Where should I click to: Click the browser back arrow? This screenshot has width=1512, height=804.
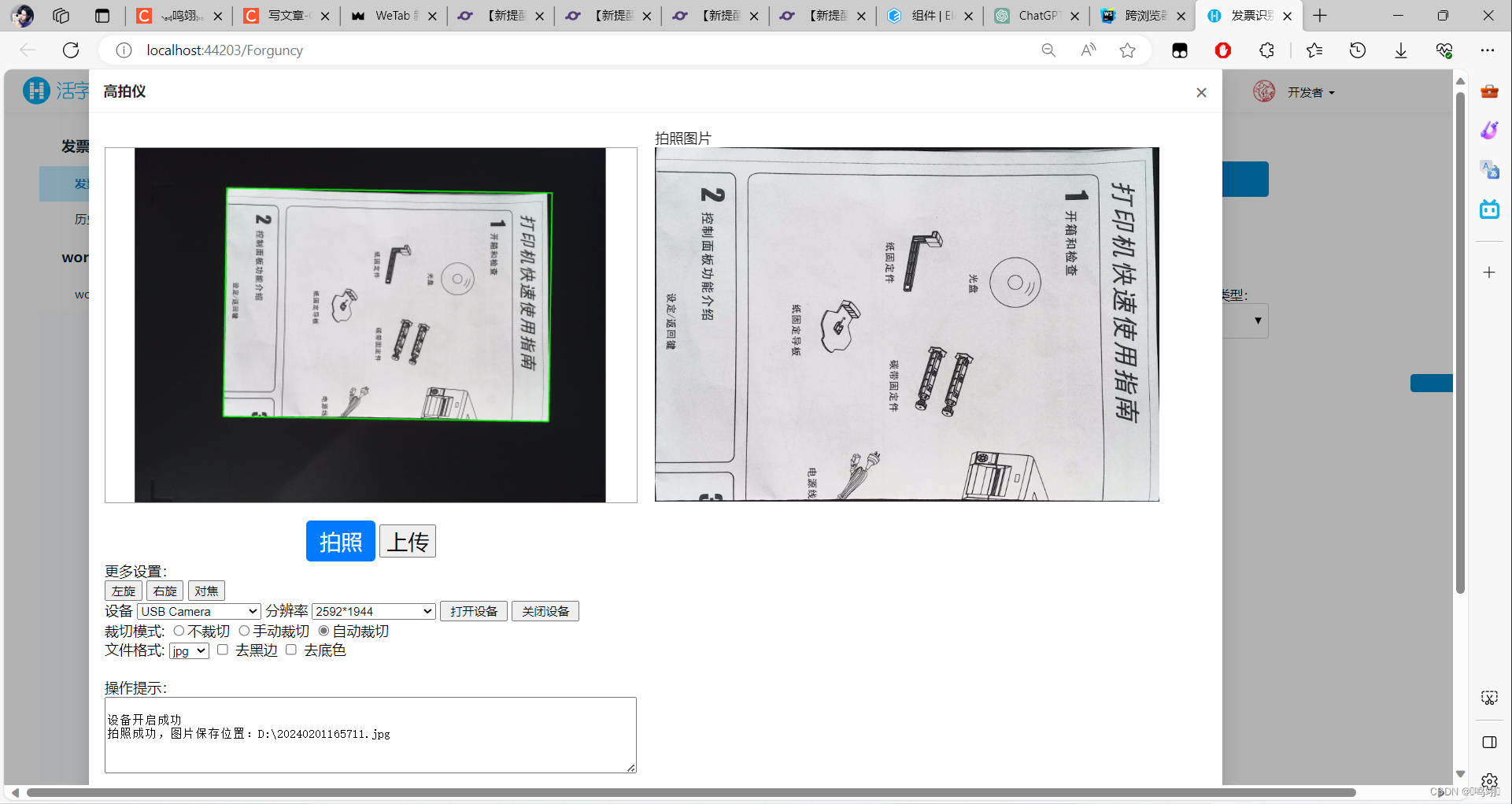(28, 50)
